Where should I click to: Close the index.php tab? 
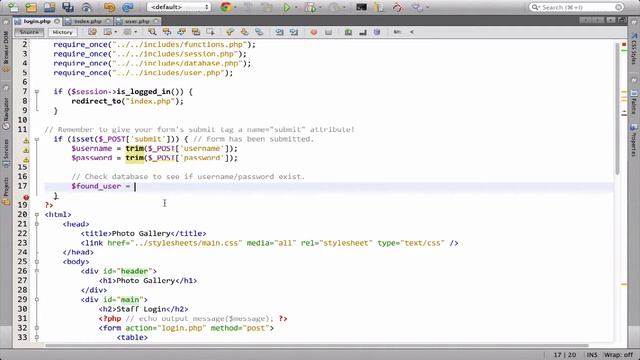[108, 21]
